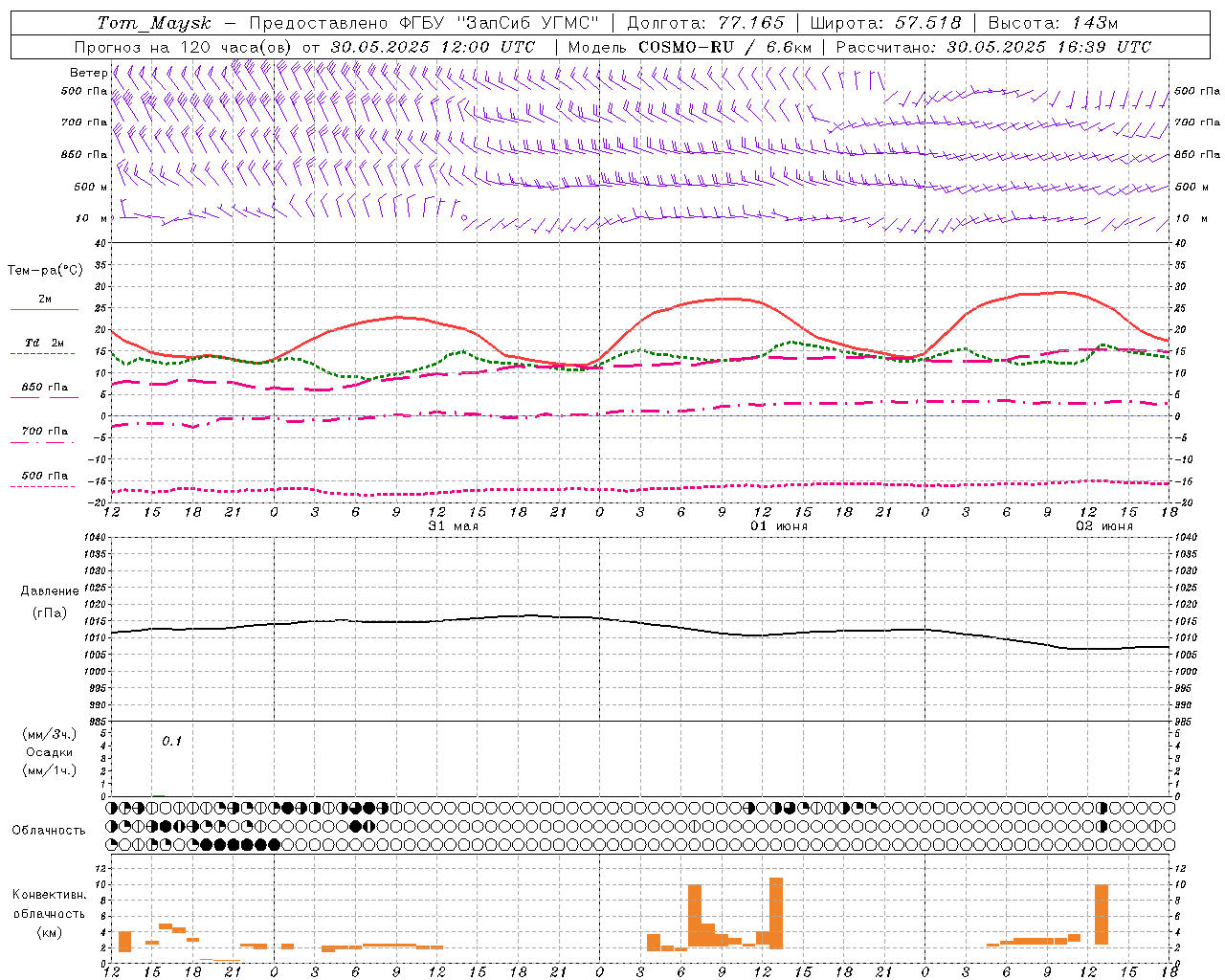Click the '(км)' convective cloud unit label
1225x980 pixels.
pyautogui.click(x=49, y=932)
